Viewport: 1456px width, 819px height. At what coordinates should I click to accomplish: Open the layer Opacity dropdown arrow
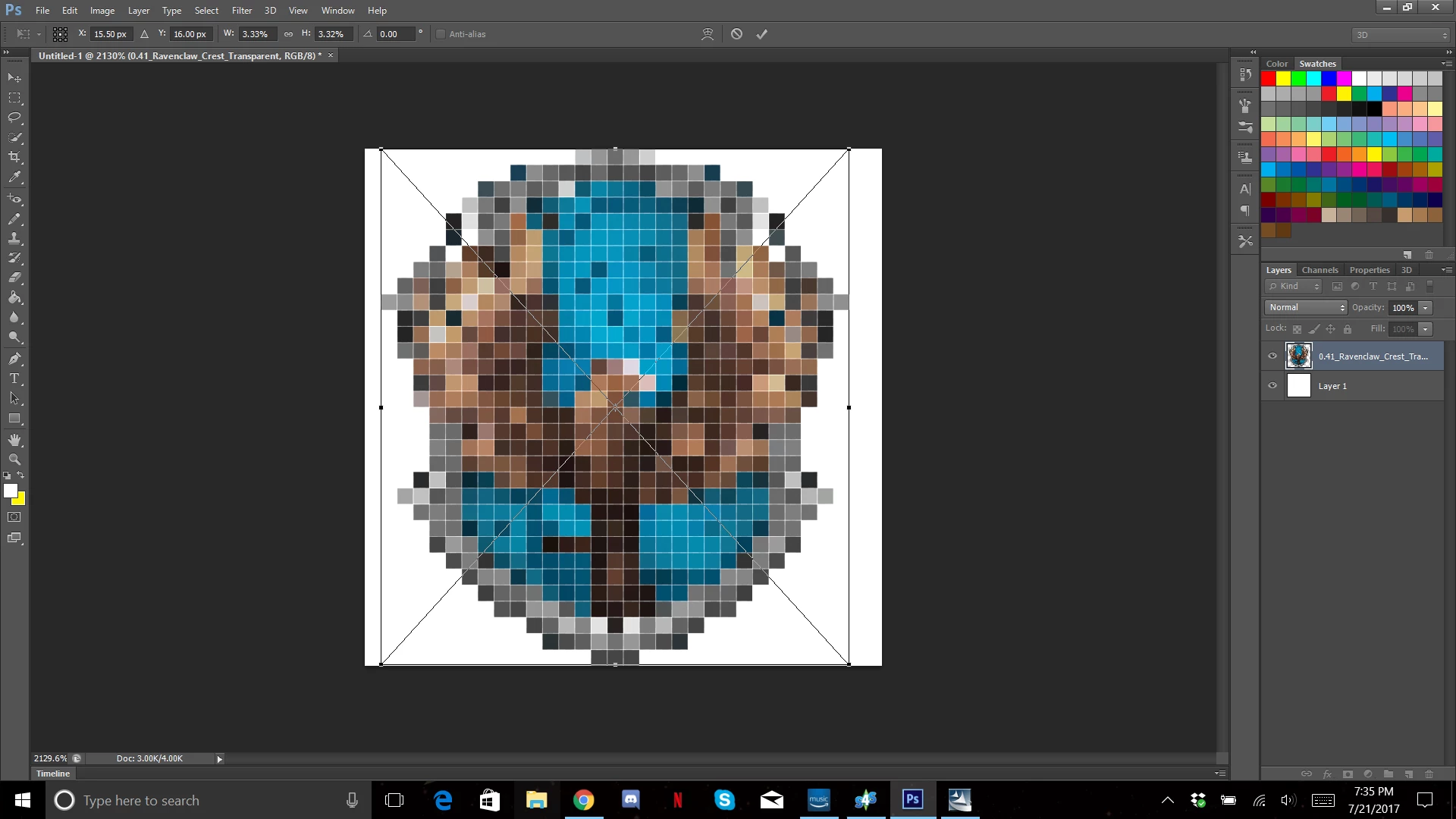(1426, 308)
